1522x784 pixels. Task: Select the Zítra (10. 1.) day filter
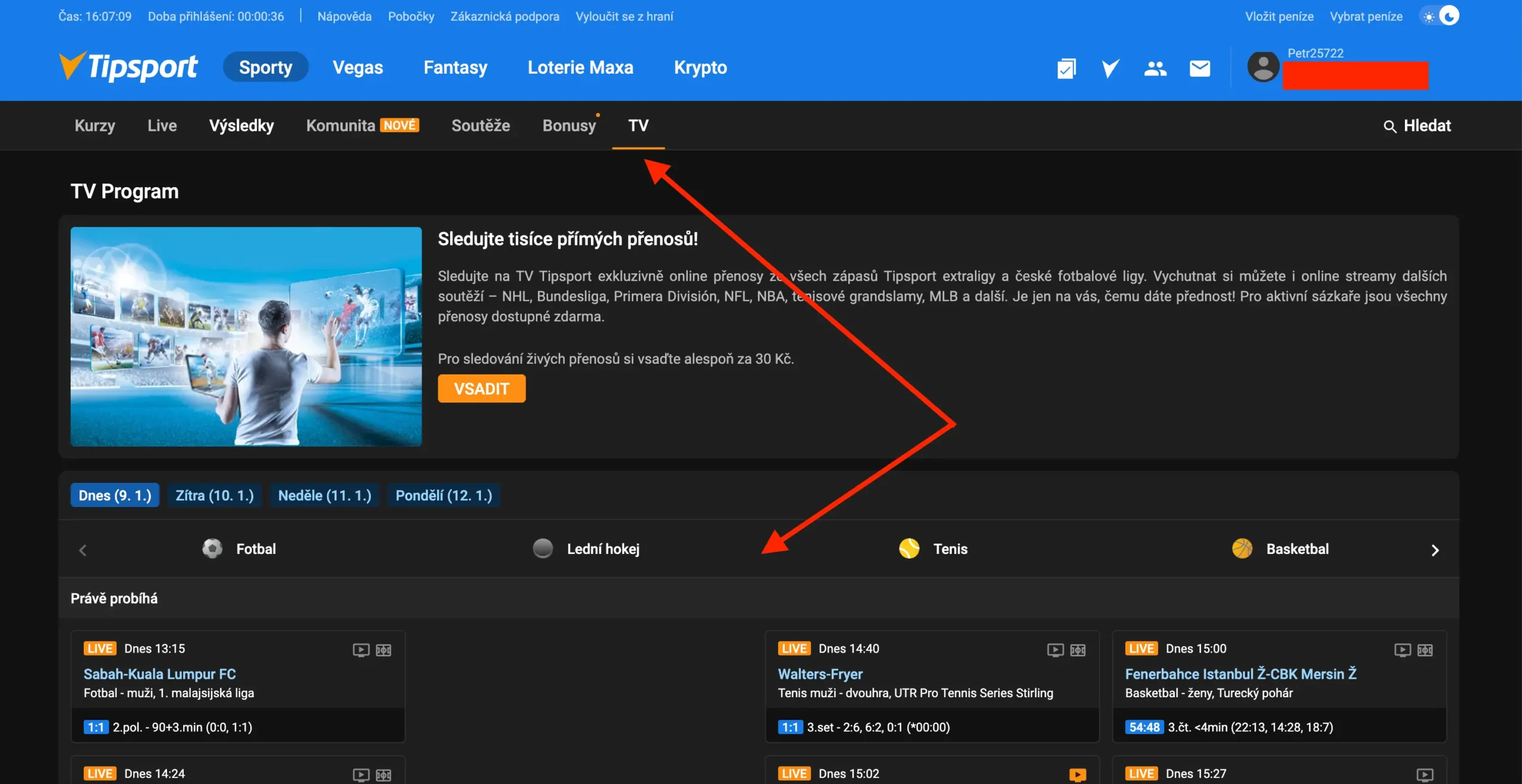214,495
